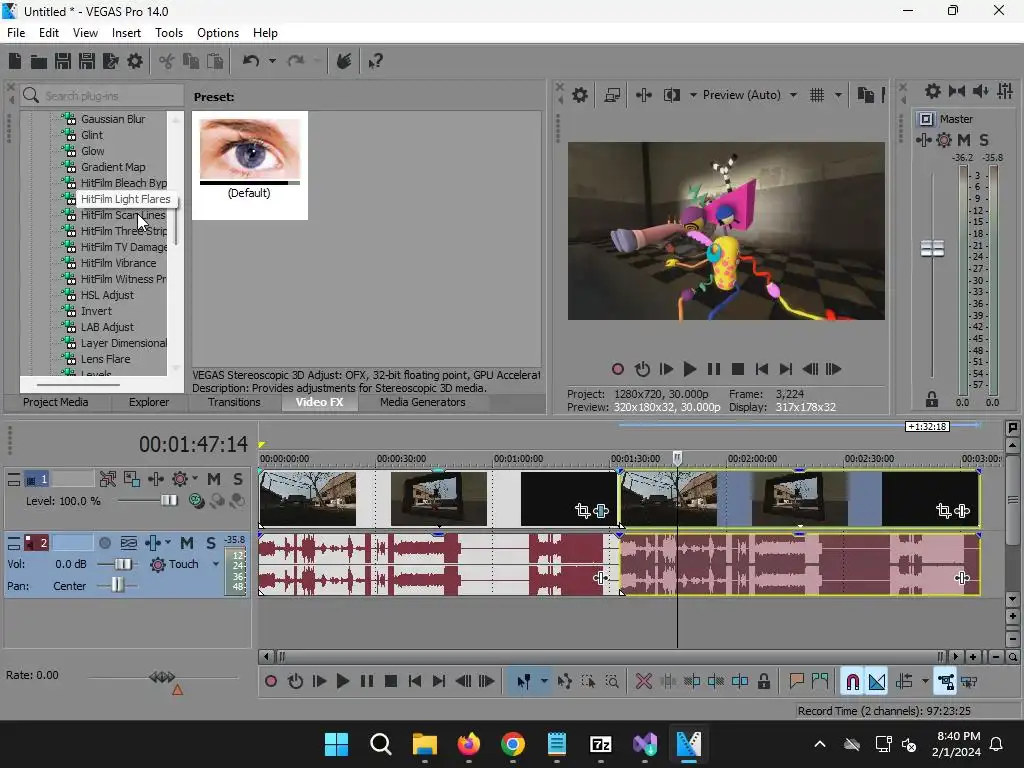The width and height of the screenshot is (1024, 768).
Task: Mute audio track 2 with M button
Action: pos(187,543)
